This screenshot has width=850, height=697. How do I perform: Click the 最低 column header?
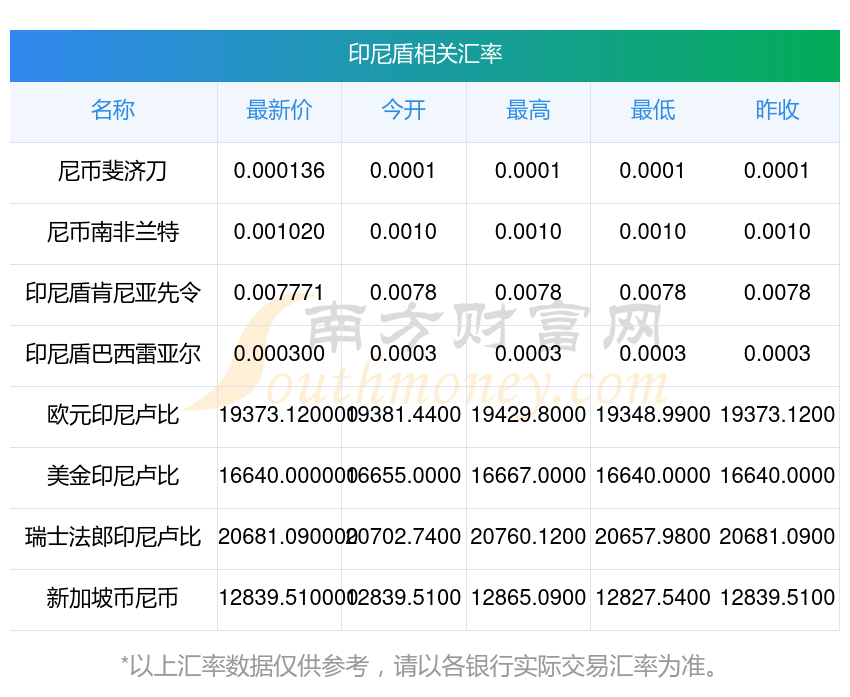coord(652,111)
